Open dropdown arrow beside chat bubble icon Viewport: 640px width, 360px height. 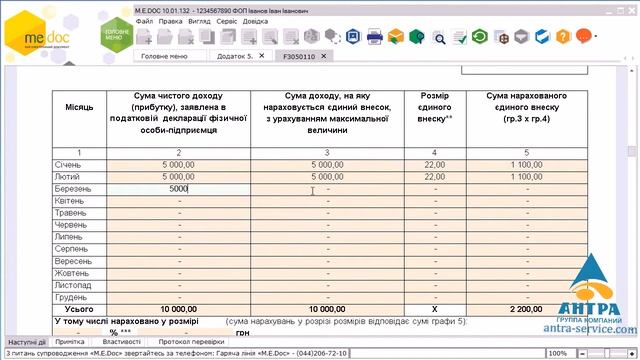click(x=596, y=37)
